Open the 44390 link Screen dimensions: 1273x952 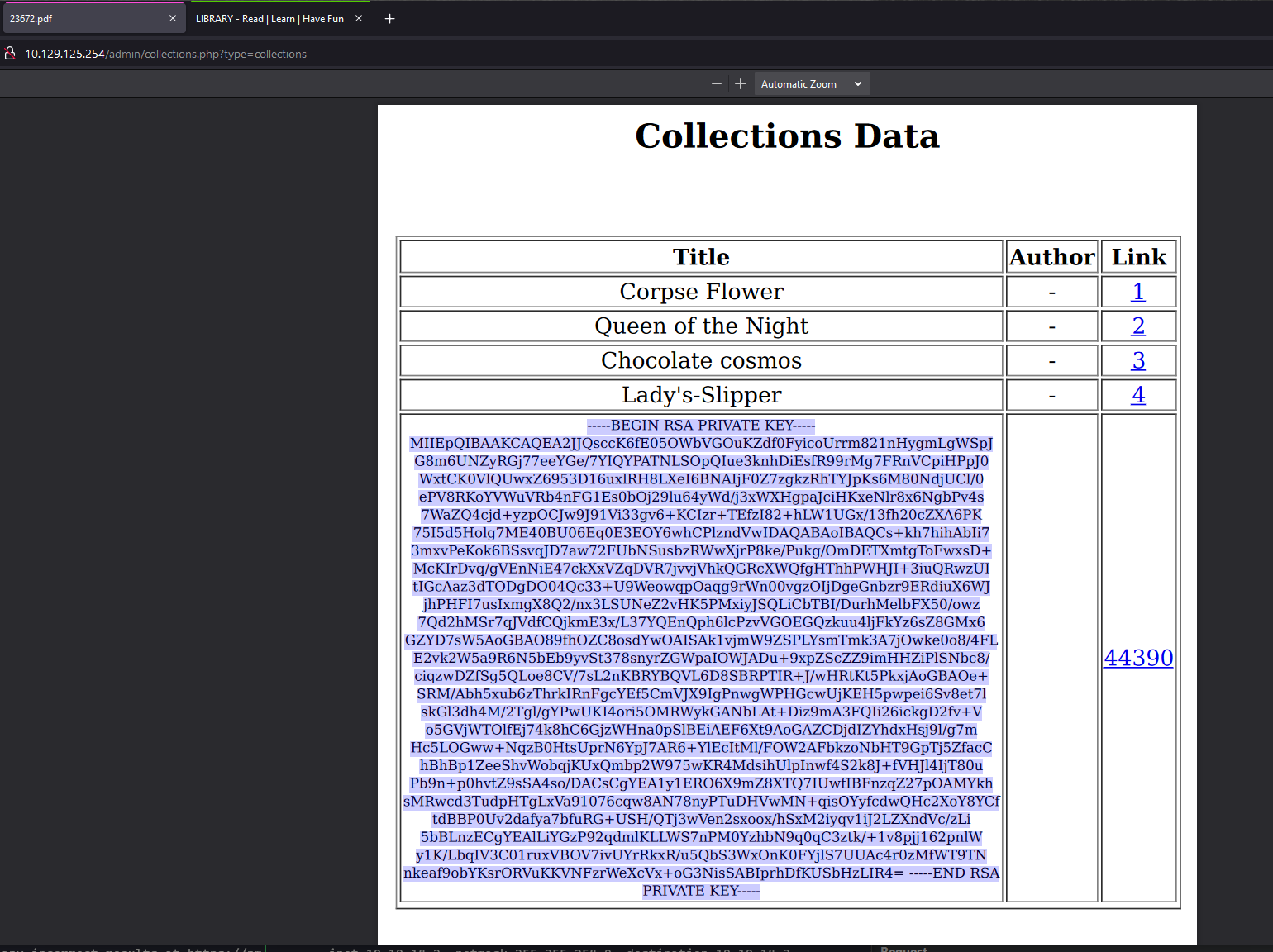pyautogui.click(x=1138, y=658)
